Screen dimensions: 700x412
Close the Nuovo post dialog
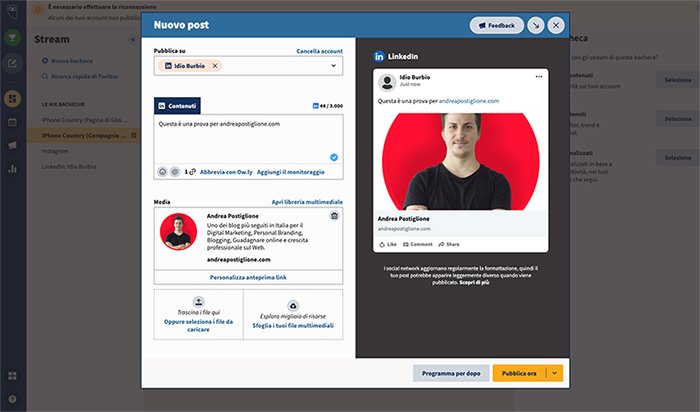[556, 25]
